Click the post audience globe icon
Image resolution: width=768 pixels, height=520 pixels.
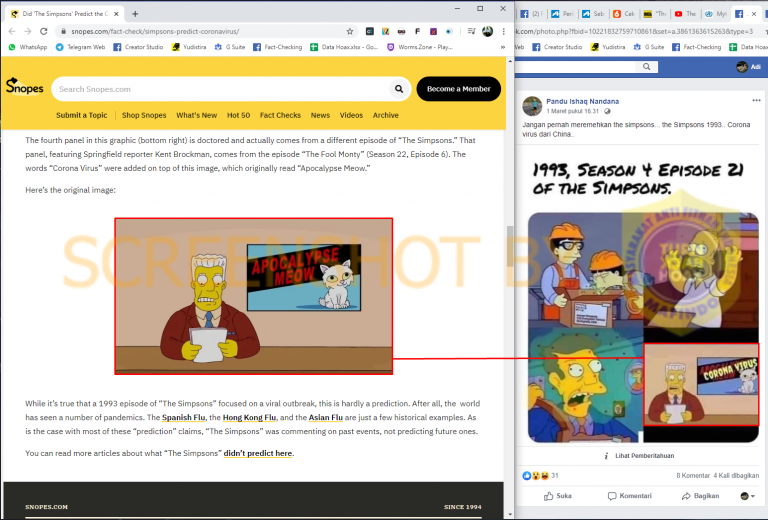607,111
